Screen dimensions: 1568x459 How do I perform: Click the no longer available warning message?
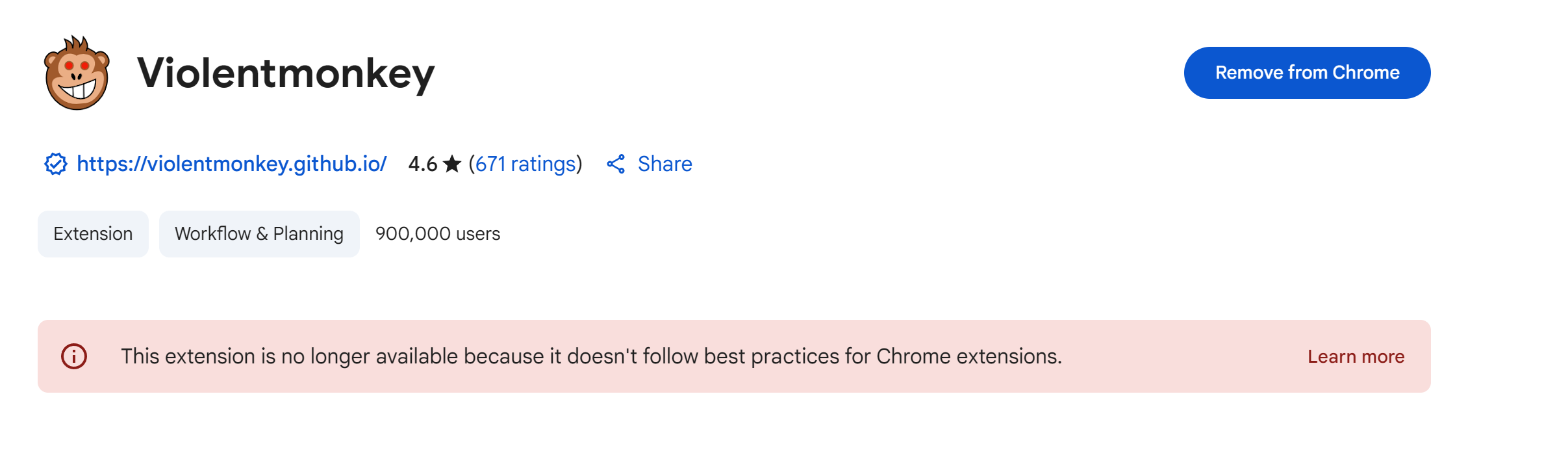[591, 356]
